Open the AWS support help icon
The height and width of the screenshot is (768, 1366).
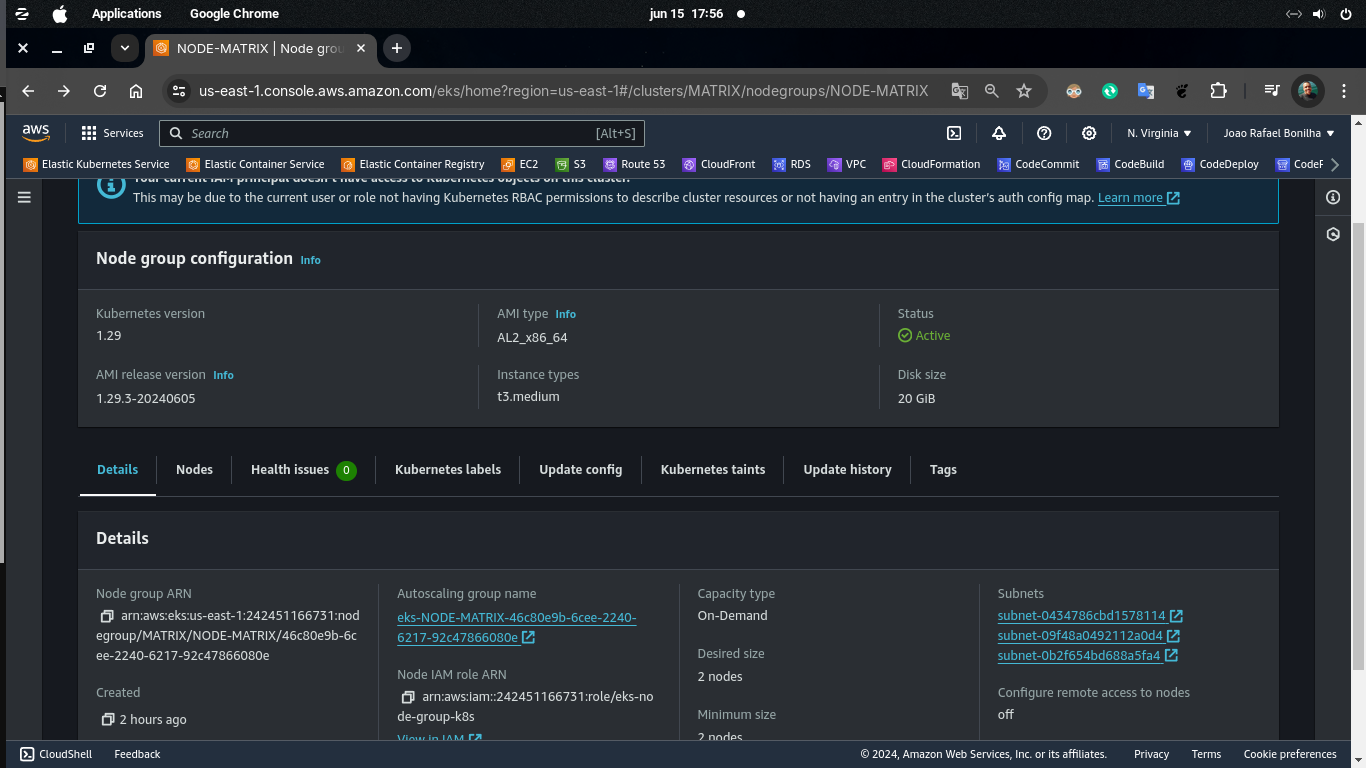[x=1044, y=133]
